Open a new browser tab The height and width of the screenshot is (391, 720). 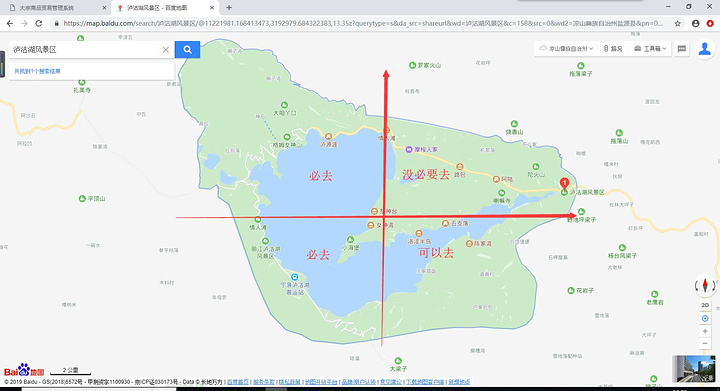(229, 8)
